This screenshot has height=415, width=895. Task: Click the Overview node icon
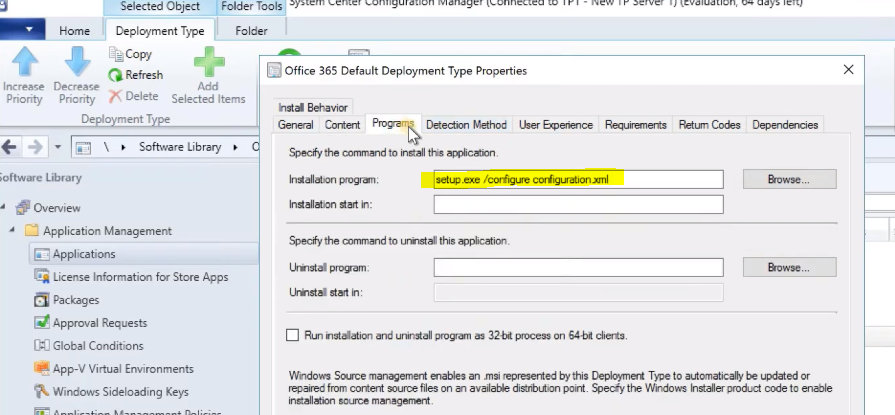tap(23, 208)
